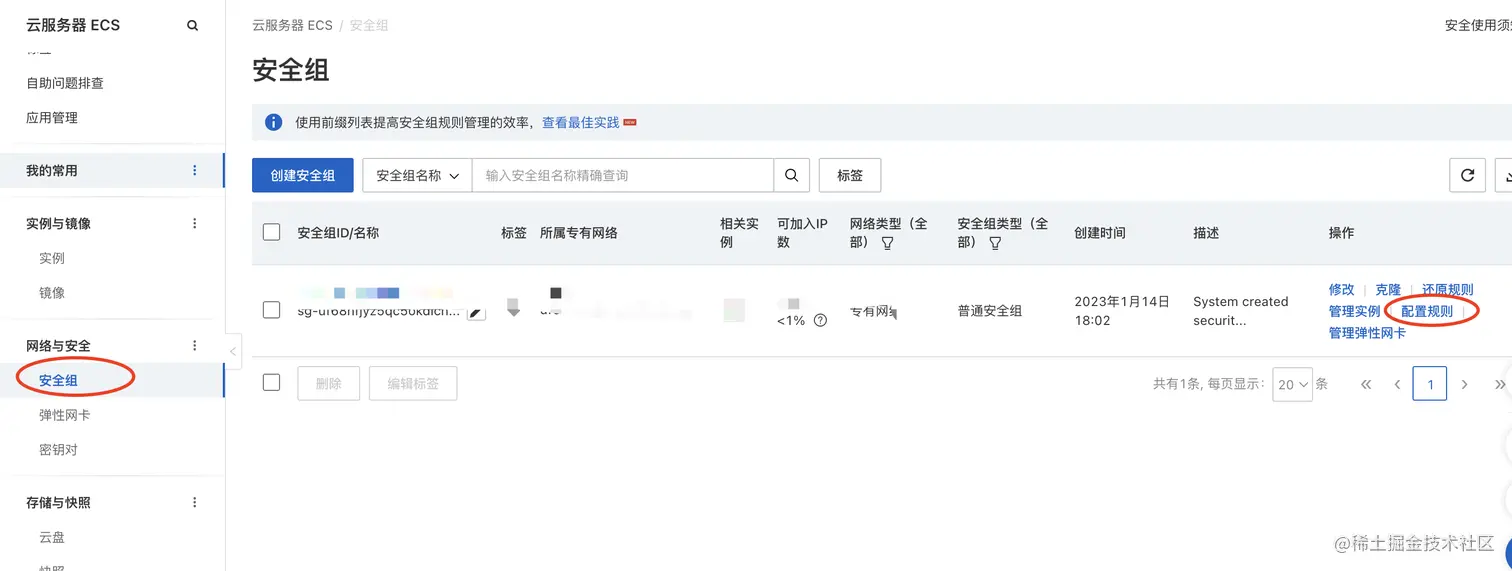The image size is (1512, 571).
Task: Click the tag icon in the 标签 column
Action: (x=514, y=307)
